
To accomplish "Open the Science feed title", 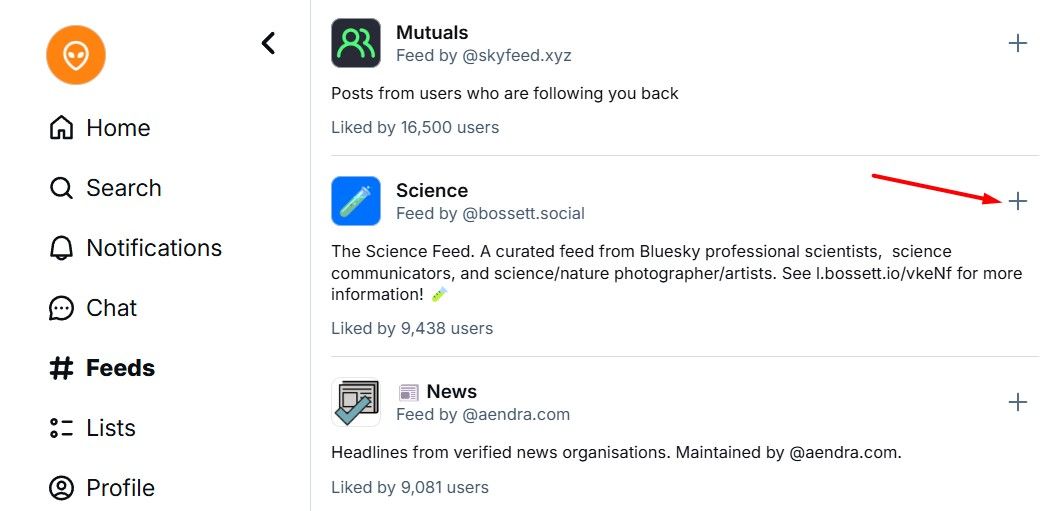I will 432,191.
